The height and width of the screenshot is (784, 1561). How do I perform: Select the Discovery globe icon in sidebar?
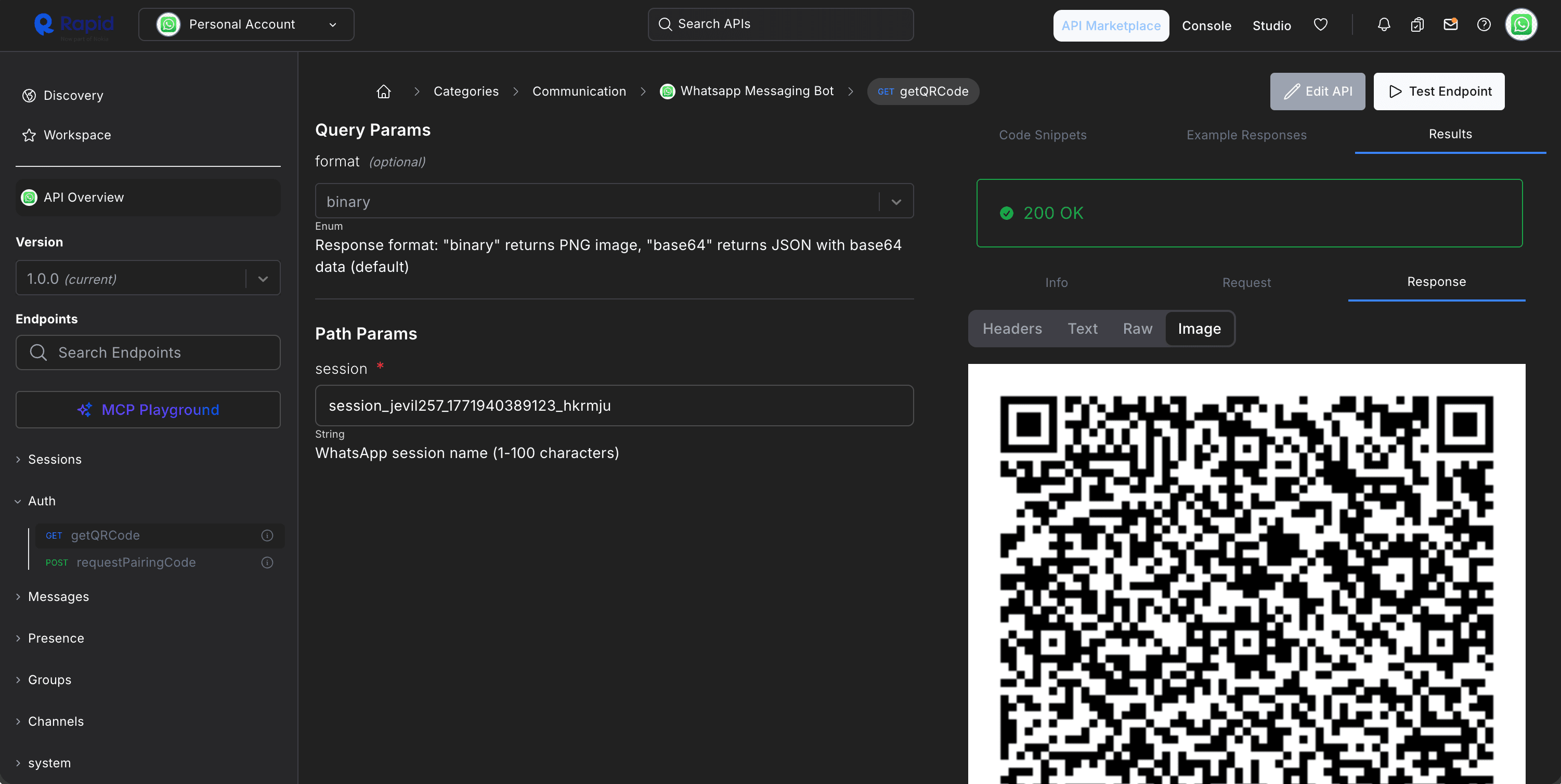tap(29, 95)
